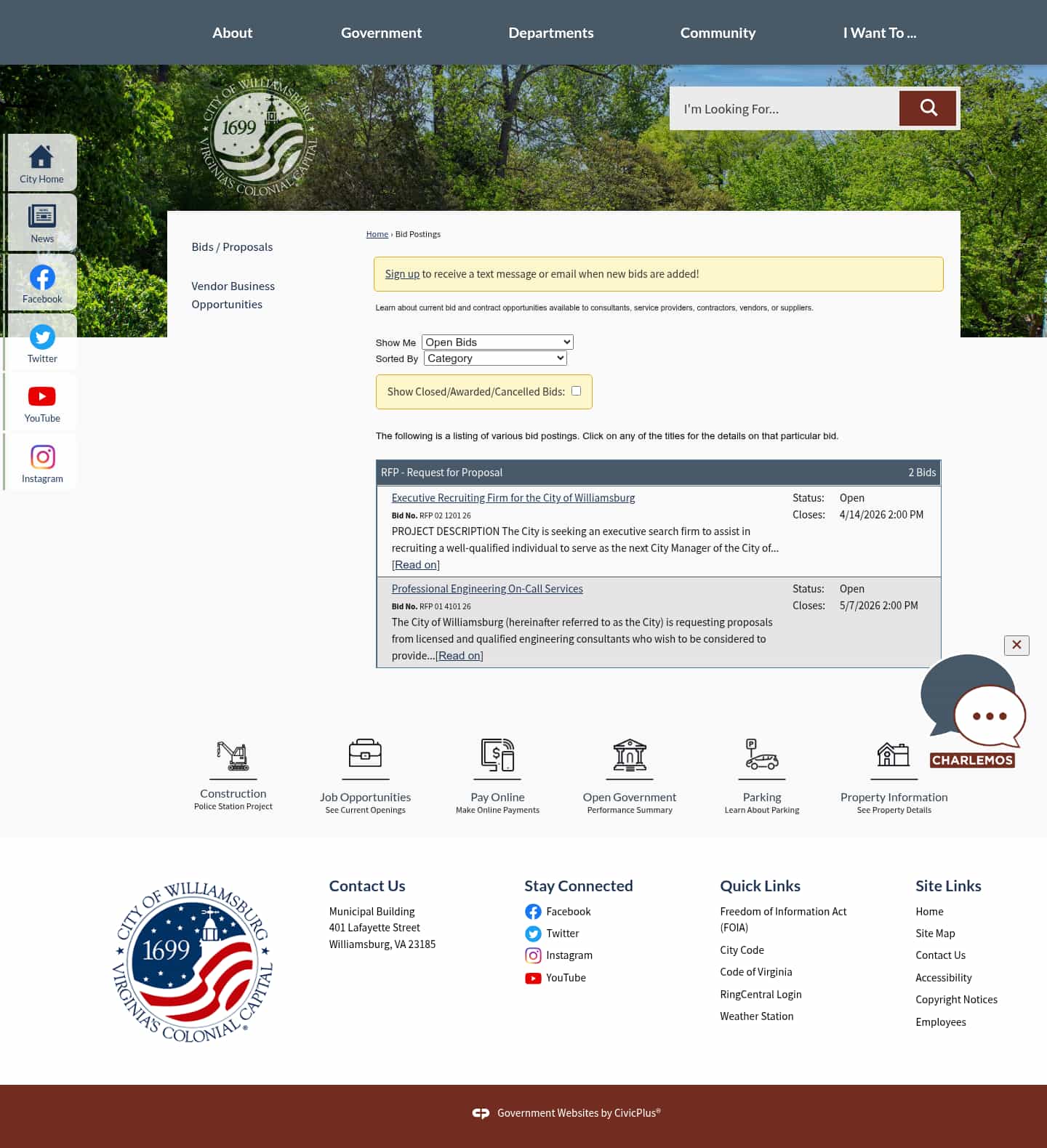Click the Instagram icon under Stay Connected
This screenshot has width=1047, height=1148.
tap(533, 955)
